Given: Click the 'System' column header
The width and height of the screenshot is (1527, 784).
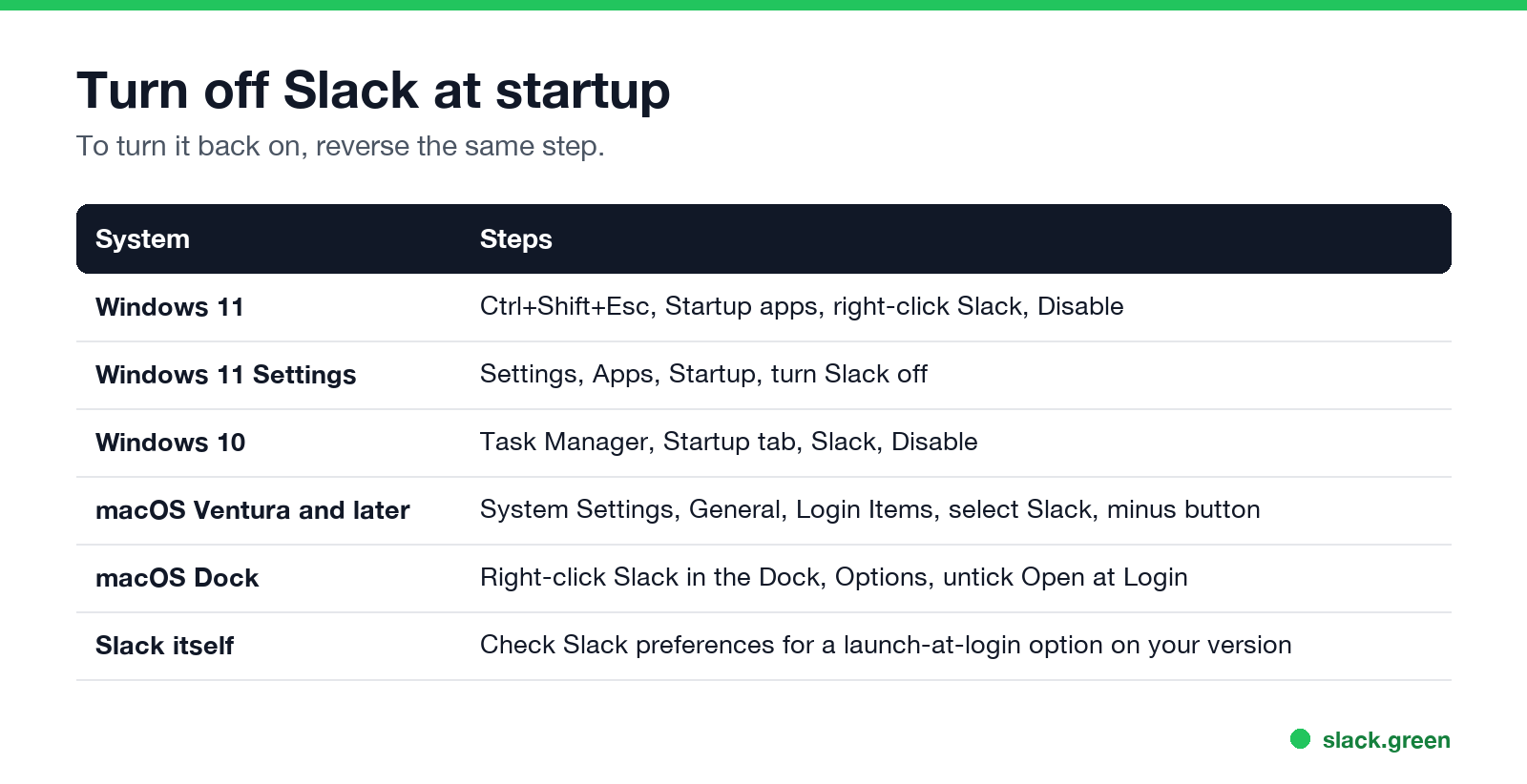Looking at the screenshot, I should coord(142,238).
